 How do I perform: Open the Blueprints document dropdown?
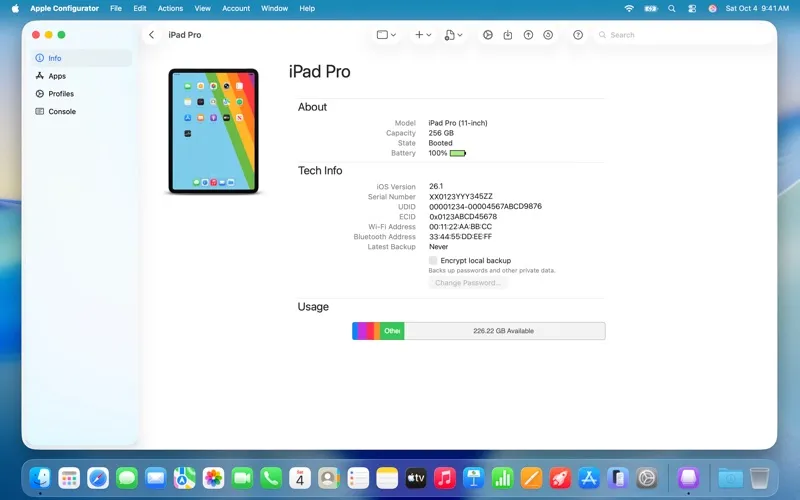pos(453,35)
